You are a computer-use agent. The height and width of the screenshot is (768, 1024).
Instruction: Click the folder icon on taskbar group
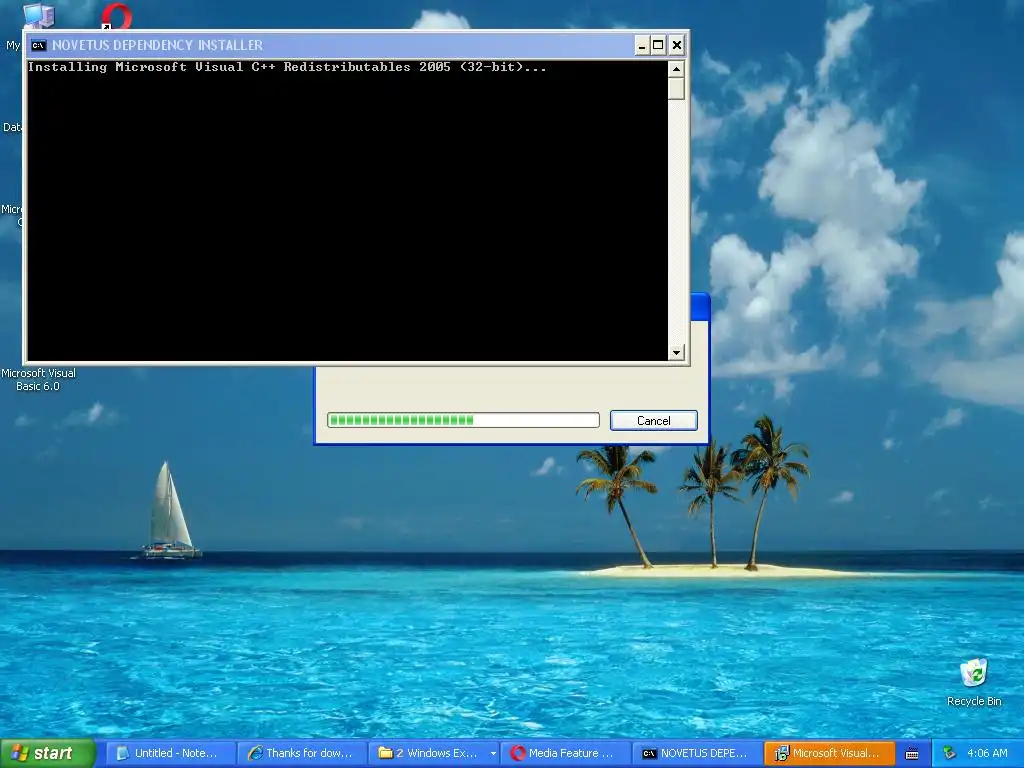coord(385,753)
